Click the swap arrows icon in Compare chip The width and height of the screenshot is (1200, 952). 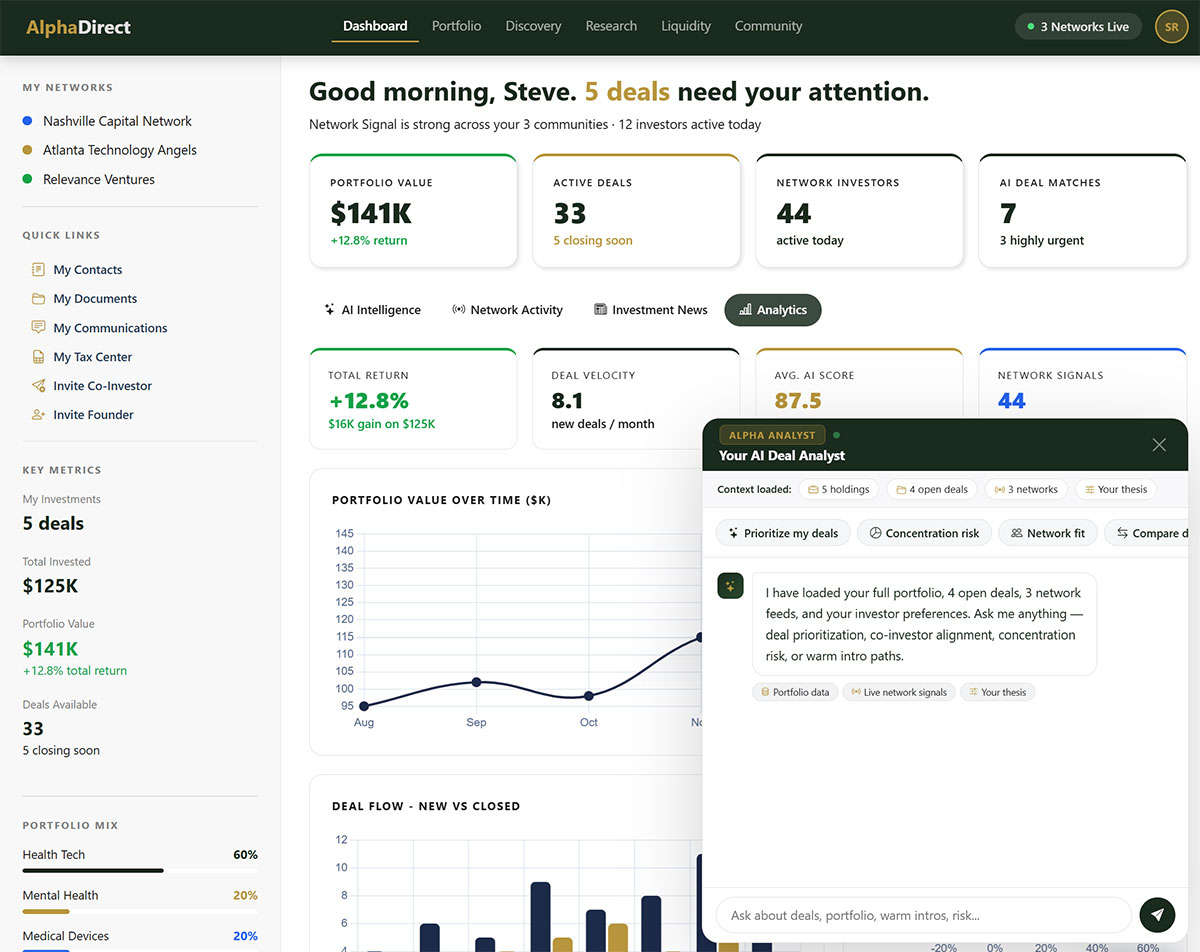click(x=1123, y=533)
